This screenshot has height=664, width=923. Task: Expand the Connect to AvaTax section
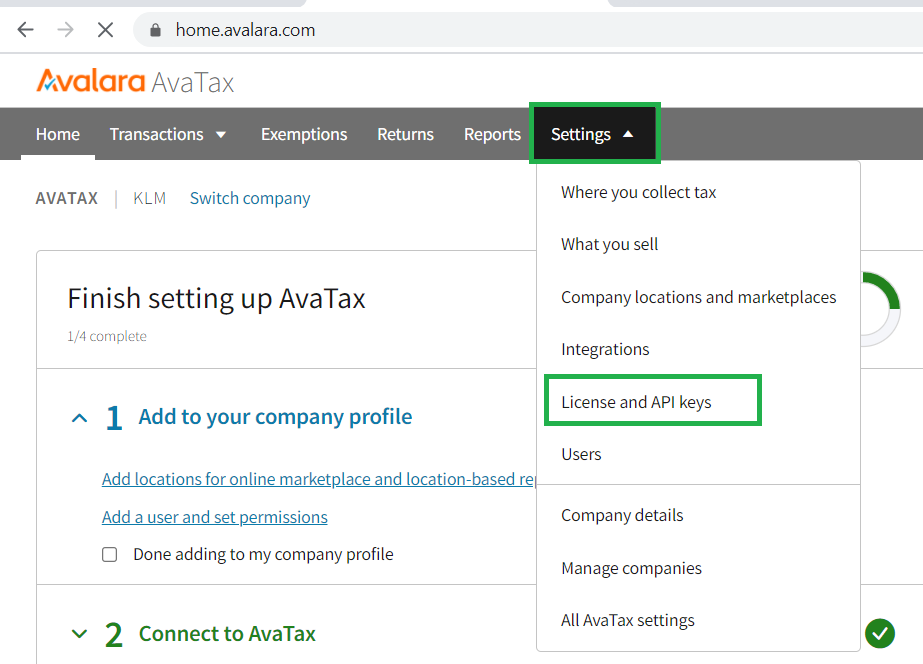click(x=79, y=634)
